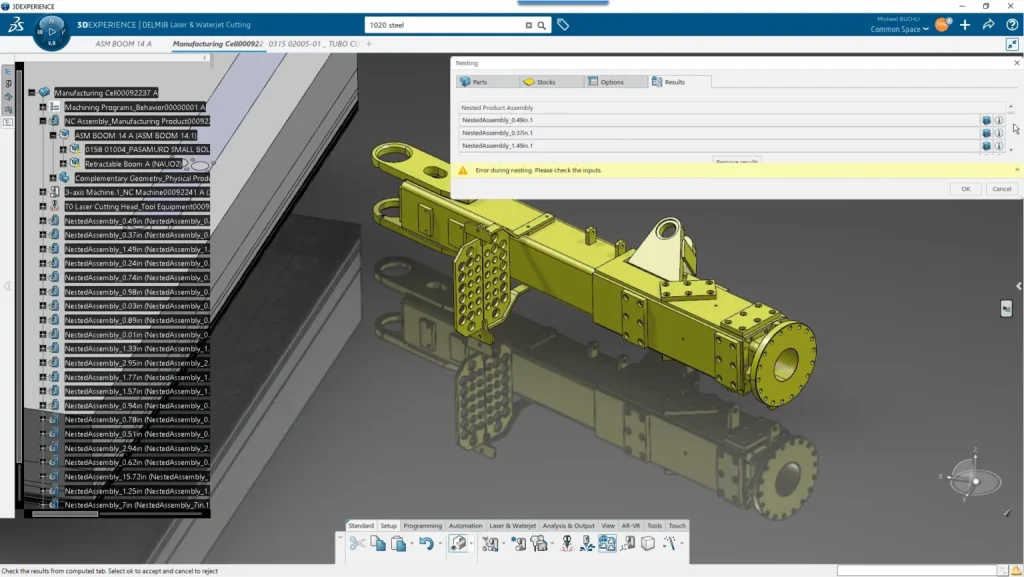Screen dimensions: 1024x577
Task: Click the blue view icon for NestedAssembly_1.49in.1
Action: point(986,146)
